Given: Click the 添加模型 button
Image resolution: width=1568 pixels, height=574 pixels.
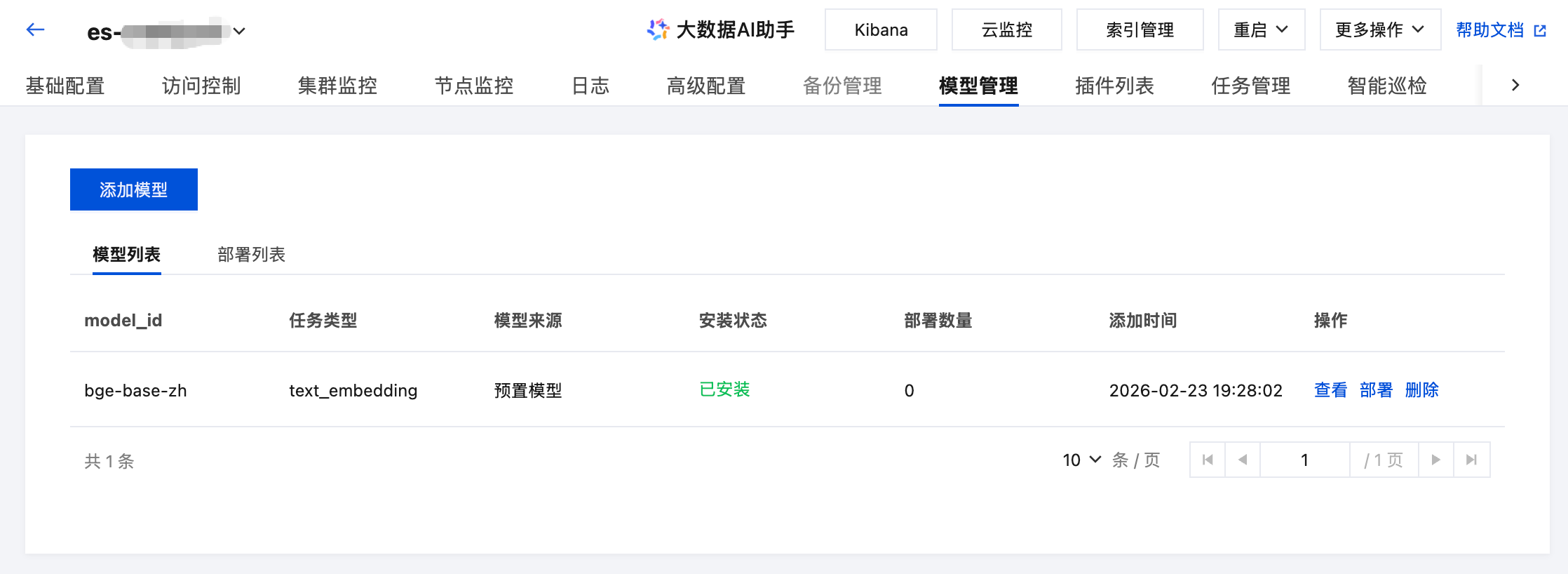Looking at the screenshot, I should [134, 189].
